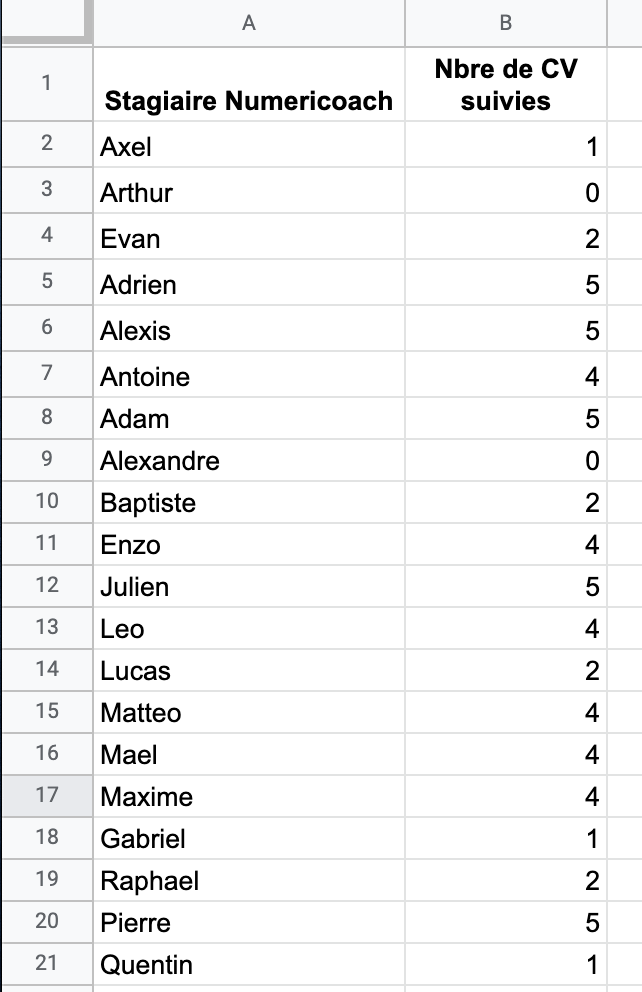Viewport: 642px width, 992px height.
Task: Select column A header
Action: pos(249,23)
